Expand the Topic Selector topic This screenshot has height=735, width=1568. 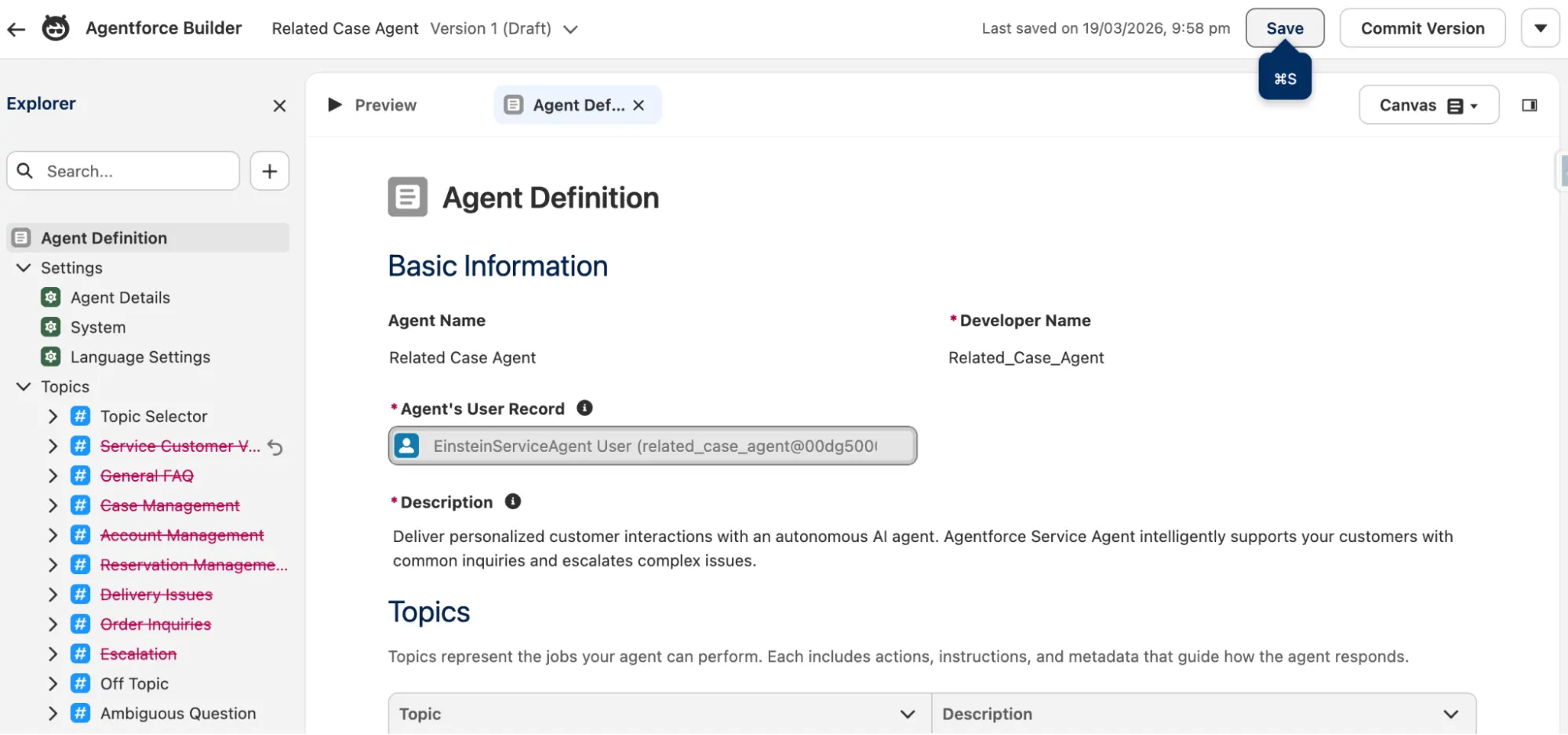pyautogui.click(x=53, y=417)
